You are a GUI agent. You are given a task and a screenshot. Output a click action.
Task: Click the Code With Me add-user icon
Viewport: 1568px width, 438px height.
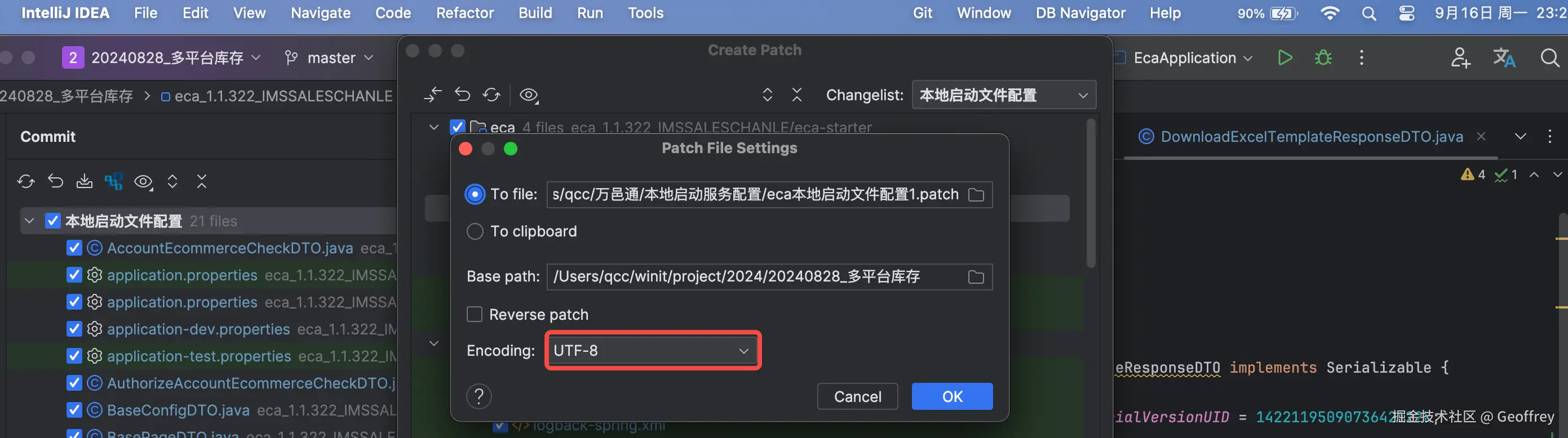point(1460,58)
